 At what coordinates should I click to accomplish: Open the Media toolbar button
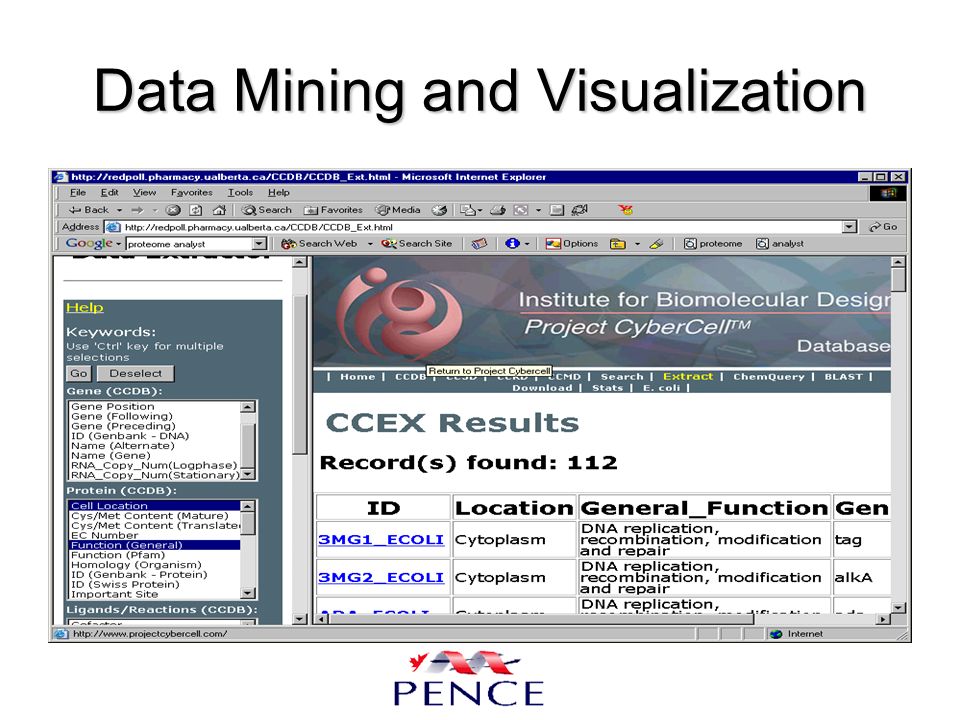(x=398, y=210)
